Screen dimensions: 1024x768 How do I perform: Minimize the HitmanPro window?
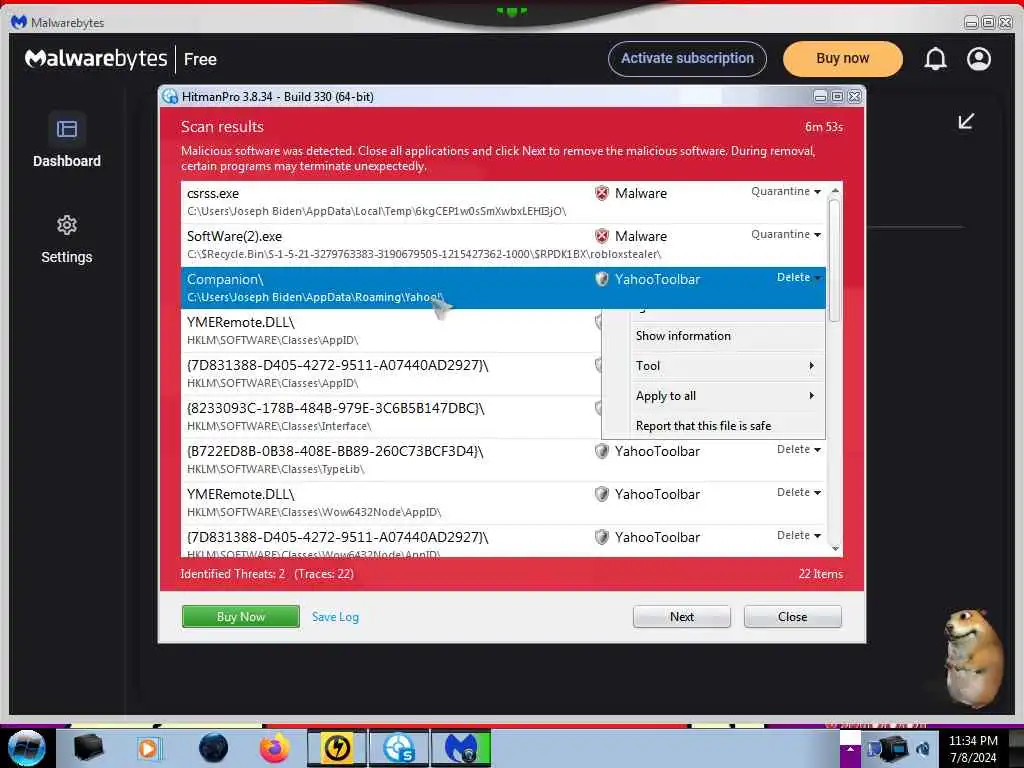[x=820, y=97]
